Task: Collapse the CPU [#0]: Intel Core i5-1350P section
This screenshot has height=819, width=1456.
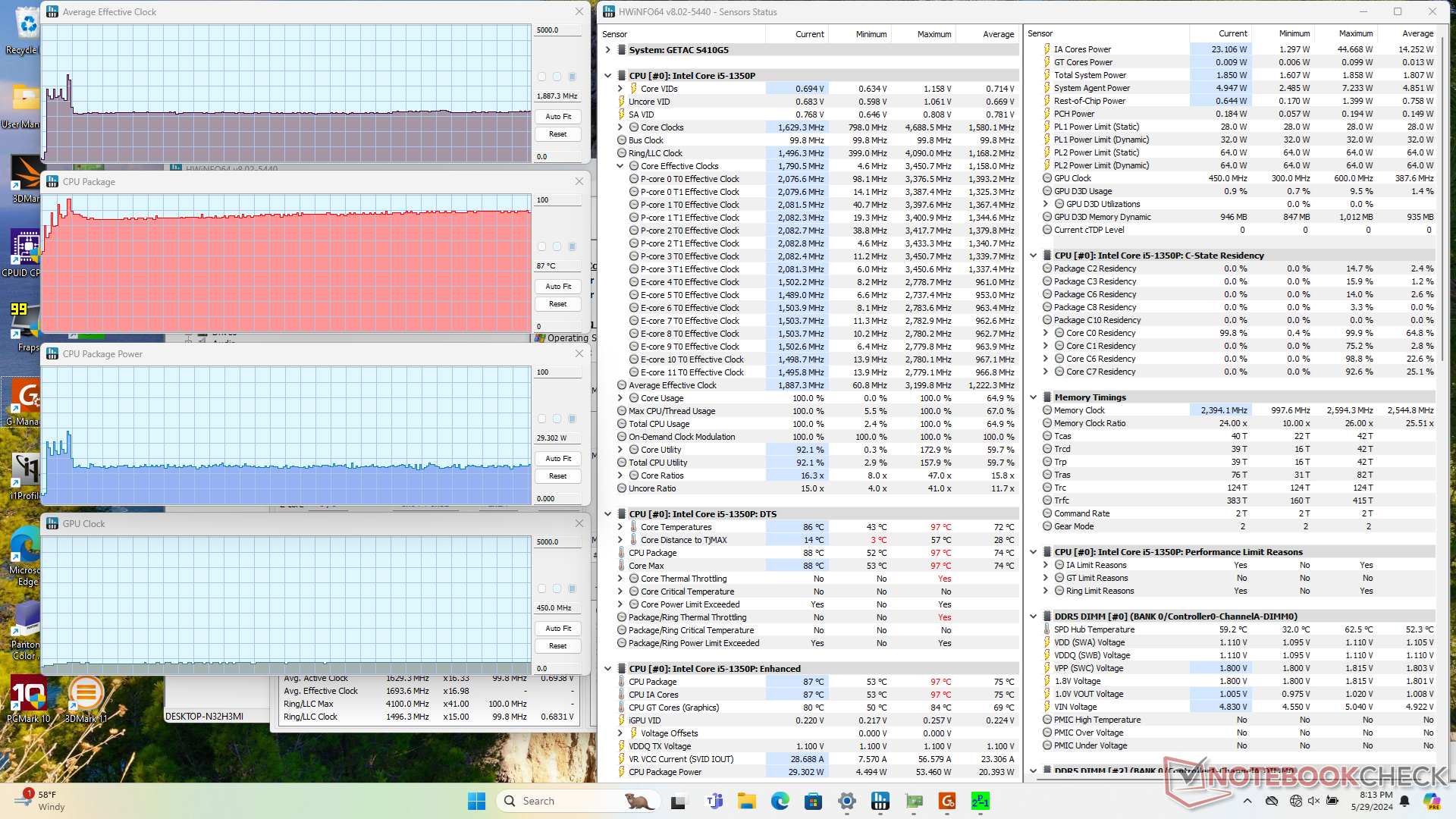Action: pyautogui.click(x=608, y=76)
